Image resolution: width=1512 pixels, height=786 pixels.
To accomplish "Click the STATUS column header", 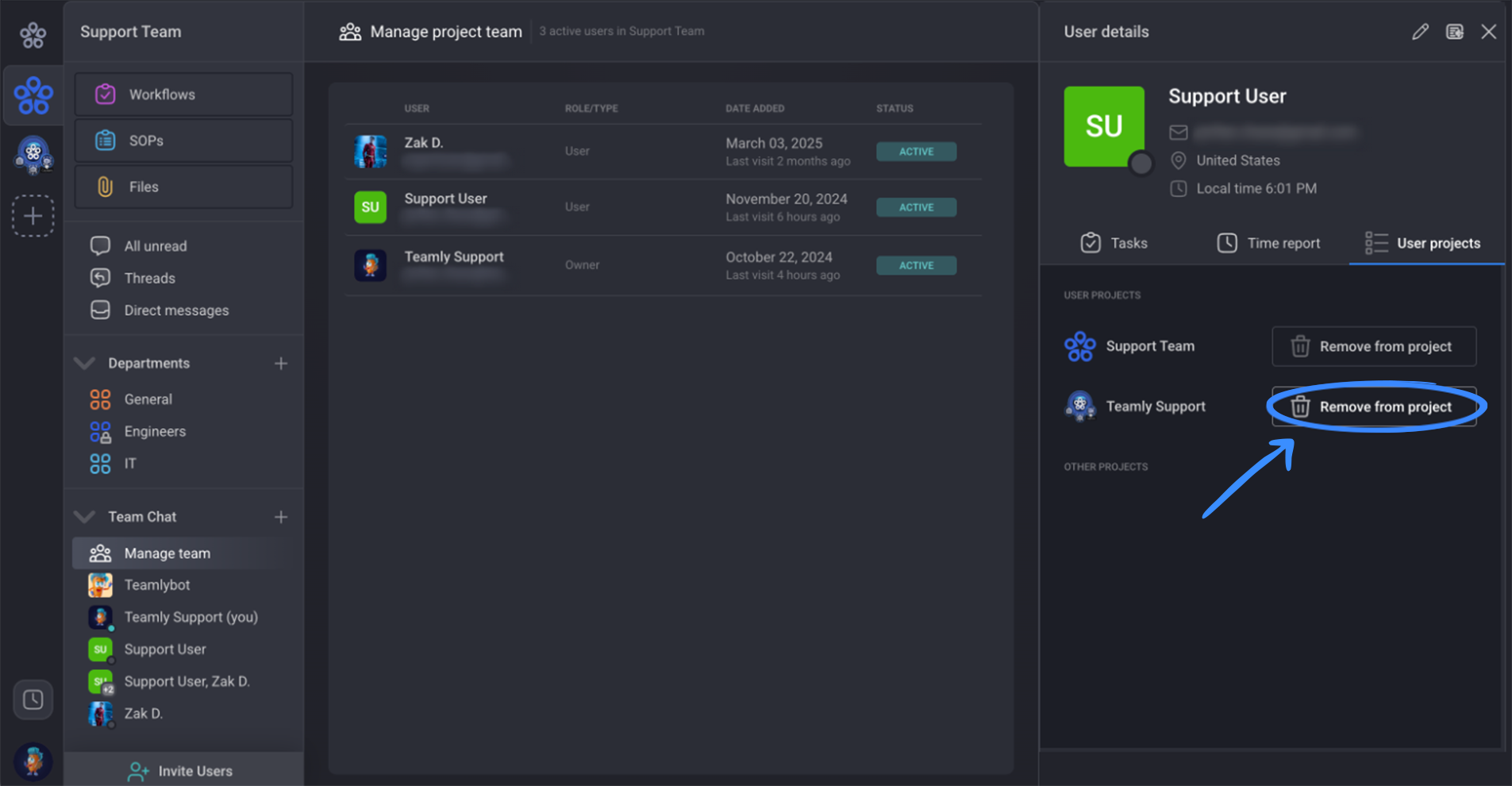I will pyautogui.click(x=895, y=109).
